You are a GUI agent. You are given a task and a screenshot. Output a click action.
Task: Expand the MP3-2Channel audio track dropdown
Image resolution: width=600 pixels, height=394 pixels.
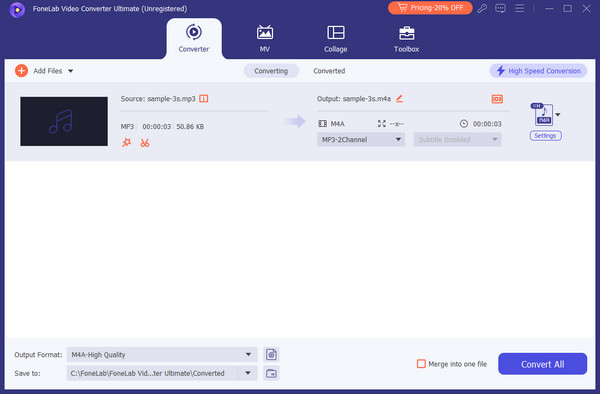tap(361, 140)
